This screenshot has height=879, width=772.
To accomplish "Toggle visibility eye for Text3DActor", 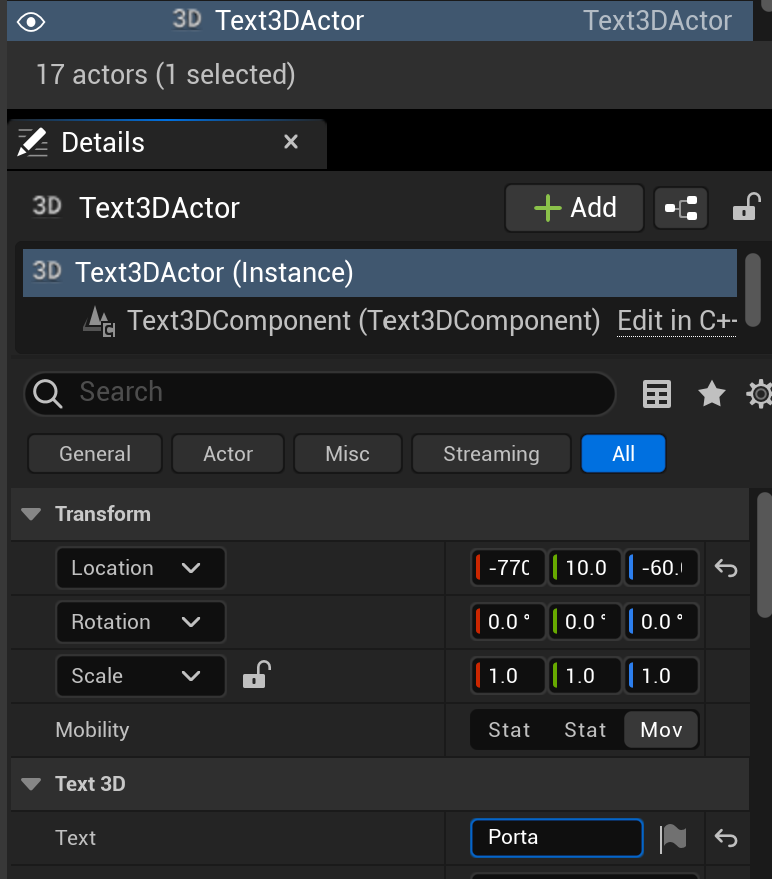I will click(33, 20).
